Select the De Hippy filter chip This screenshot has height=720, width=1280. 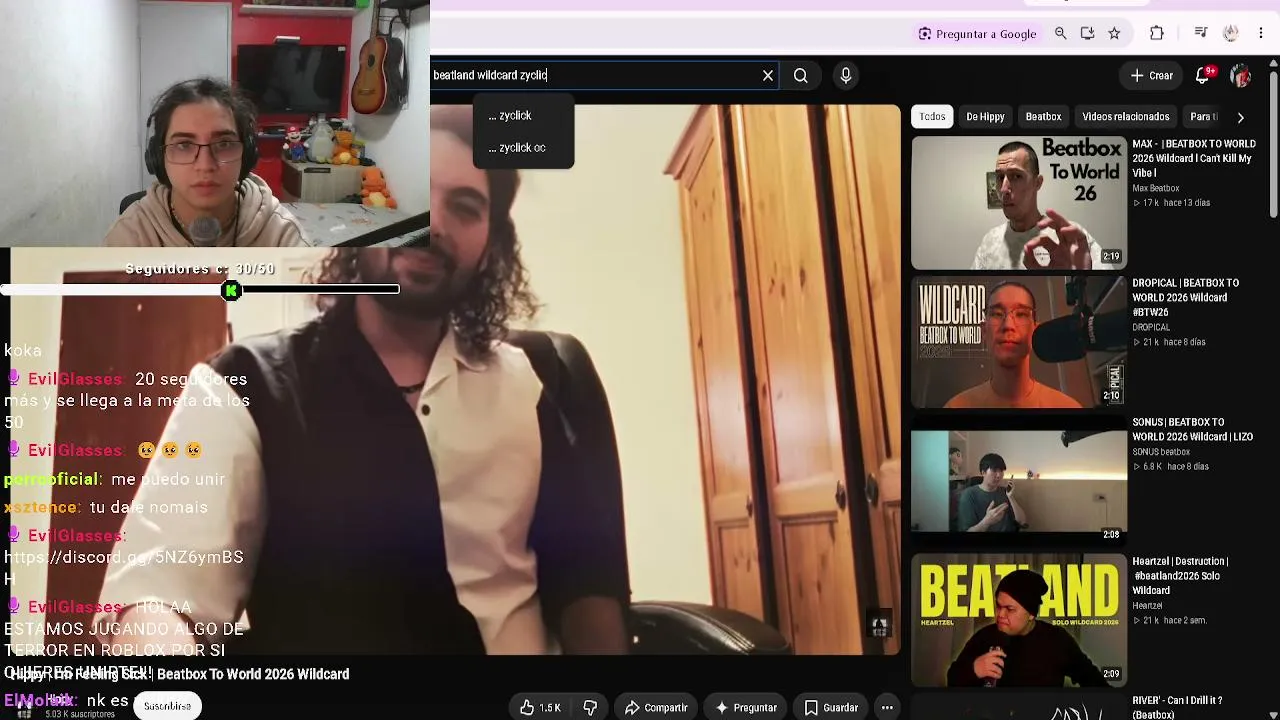click(x=985, y=117)
